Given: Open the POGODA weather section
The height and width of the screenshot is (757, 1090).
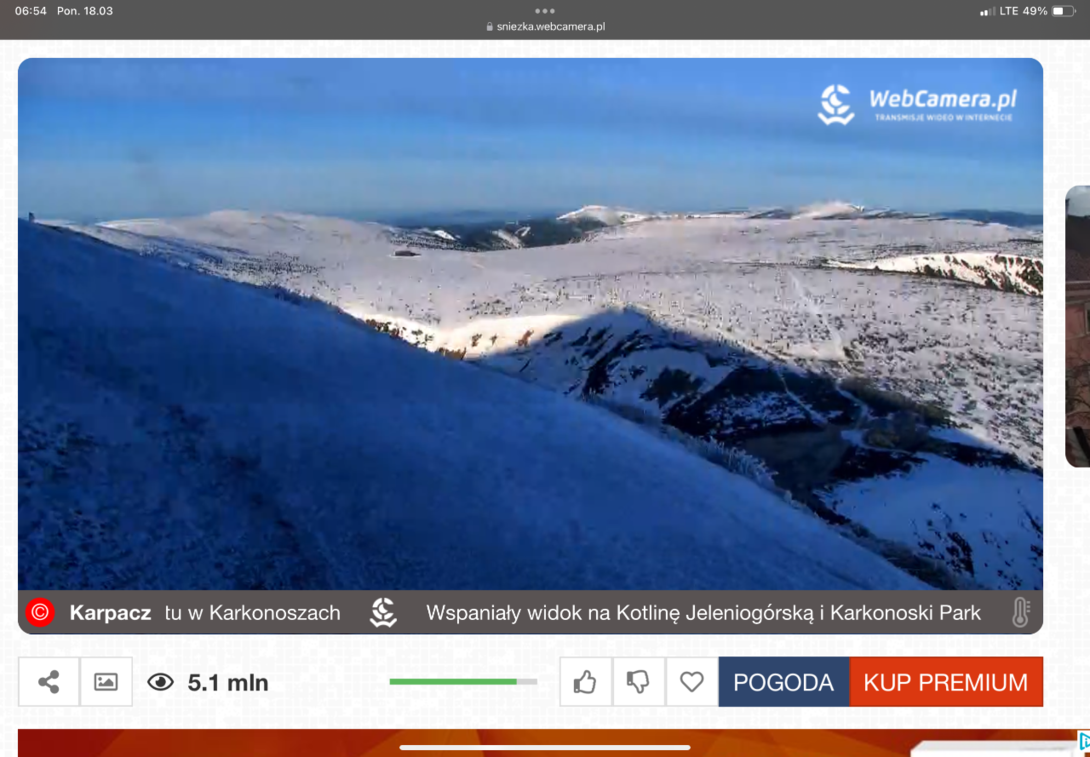Looking at the screenshot, I should 783,682.
